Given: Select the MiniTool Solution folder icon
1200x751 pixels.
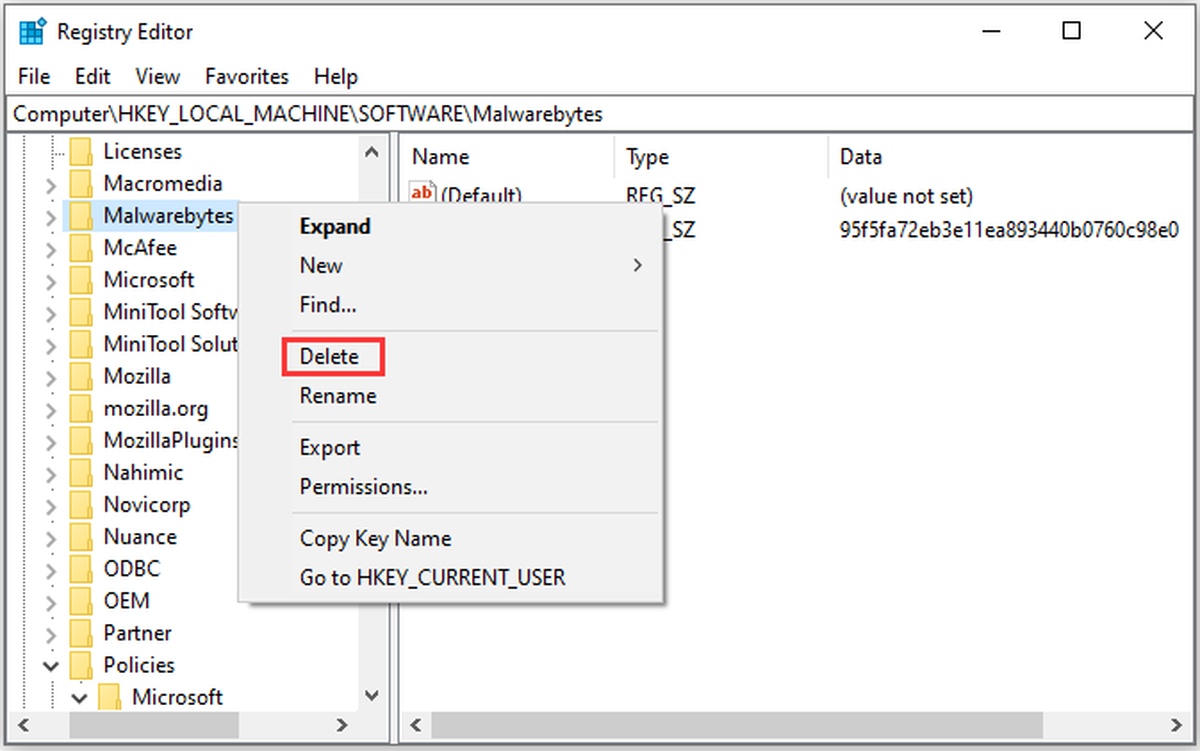Looking at the screenshot, I should coord(81,344).
